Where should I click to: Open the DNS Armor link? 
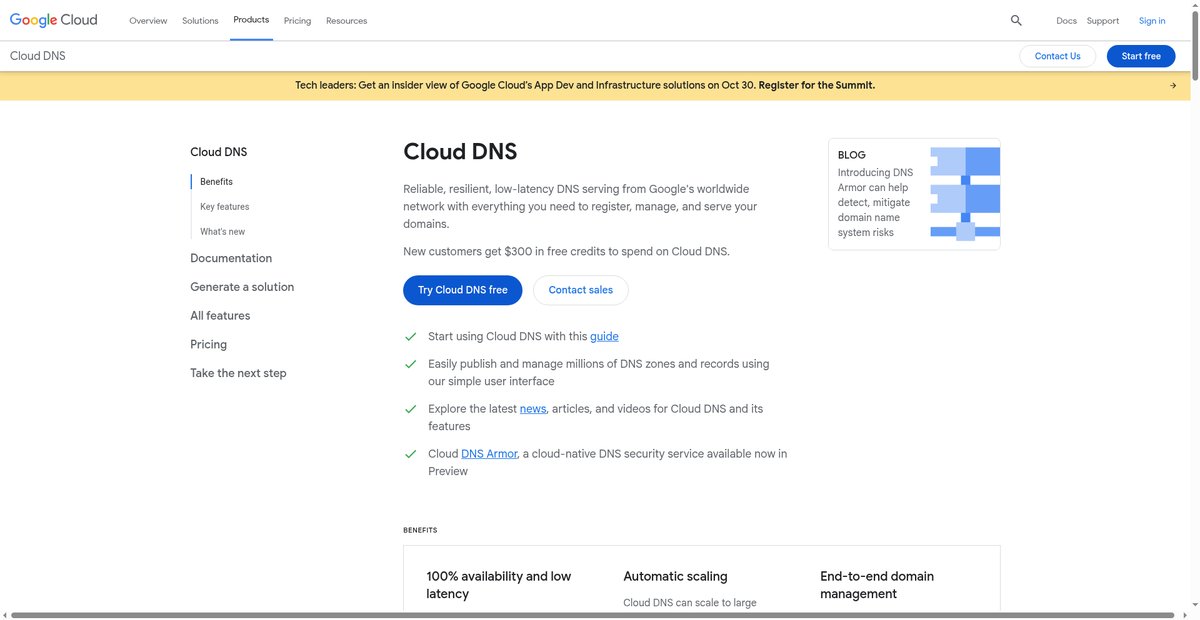coord(489,454)
